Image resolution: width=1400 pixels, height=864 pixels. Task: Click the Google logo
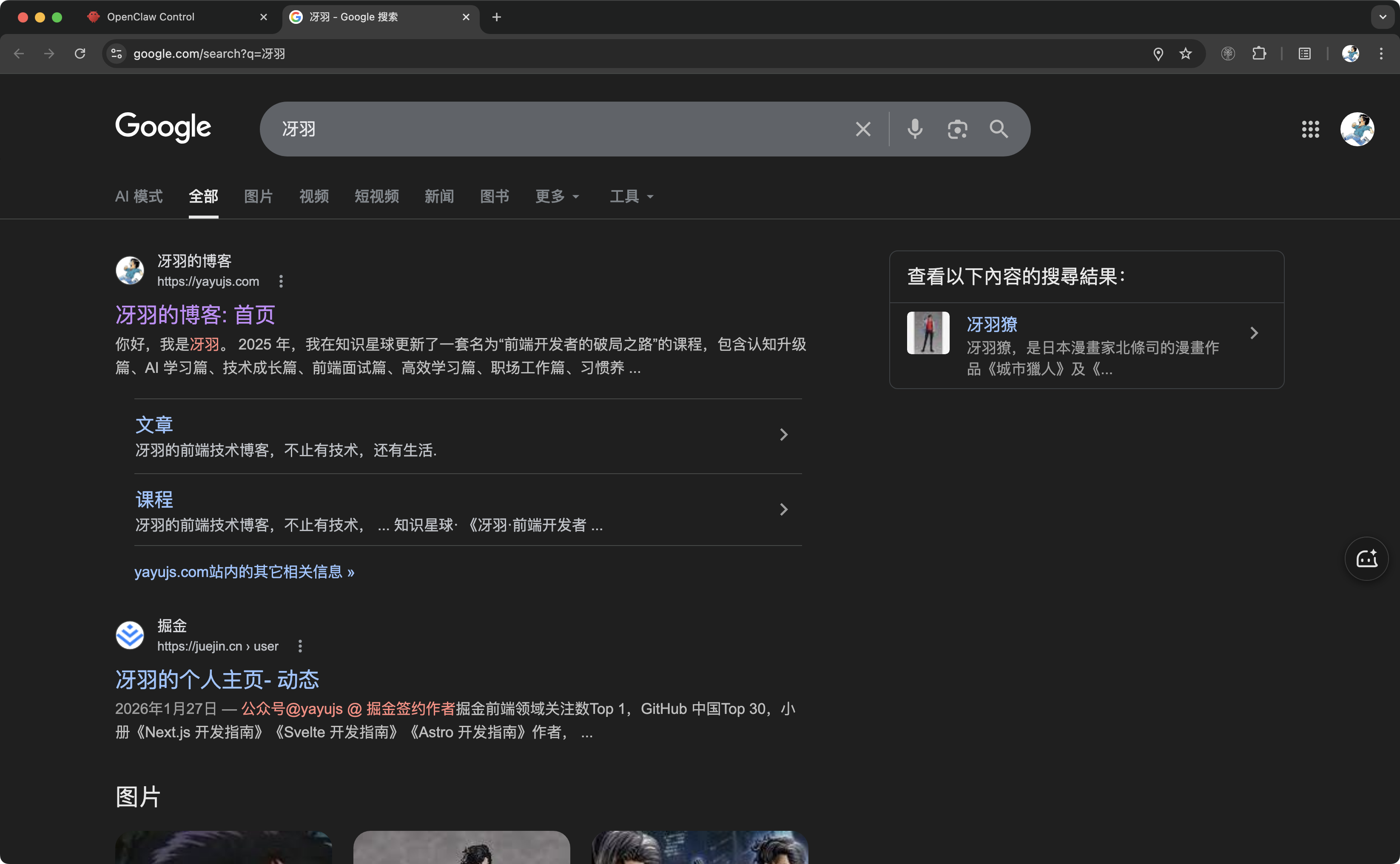tap(163, 128)
